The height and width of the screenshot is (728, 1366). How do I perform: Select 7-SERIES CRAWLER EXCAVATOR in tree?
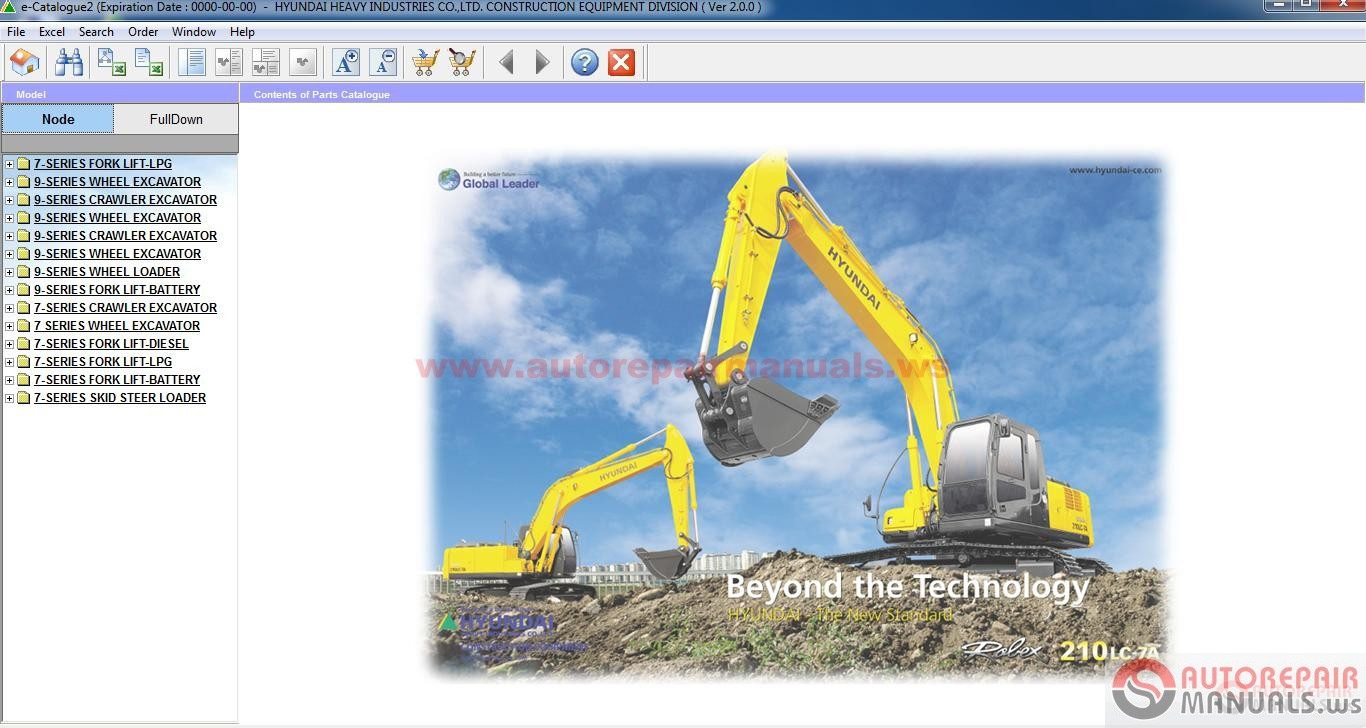coord(125,308)
